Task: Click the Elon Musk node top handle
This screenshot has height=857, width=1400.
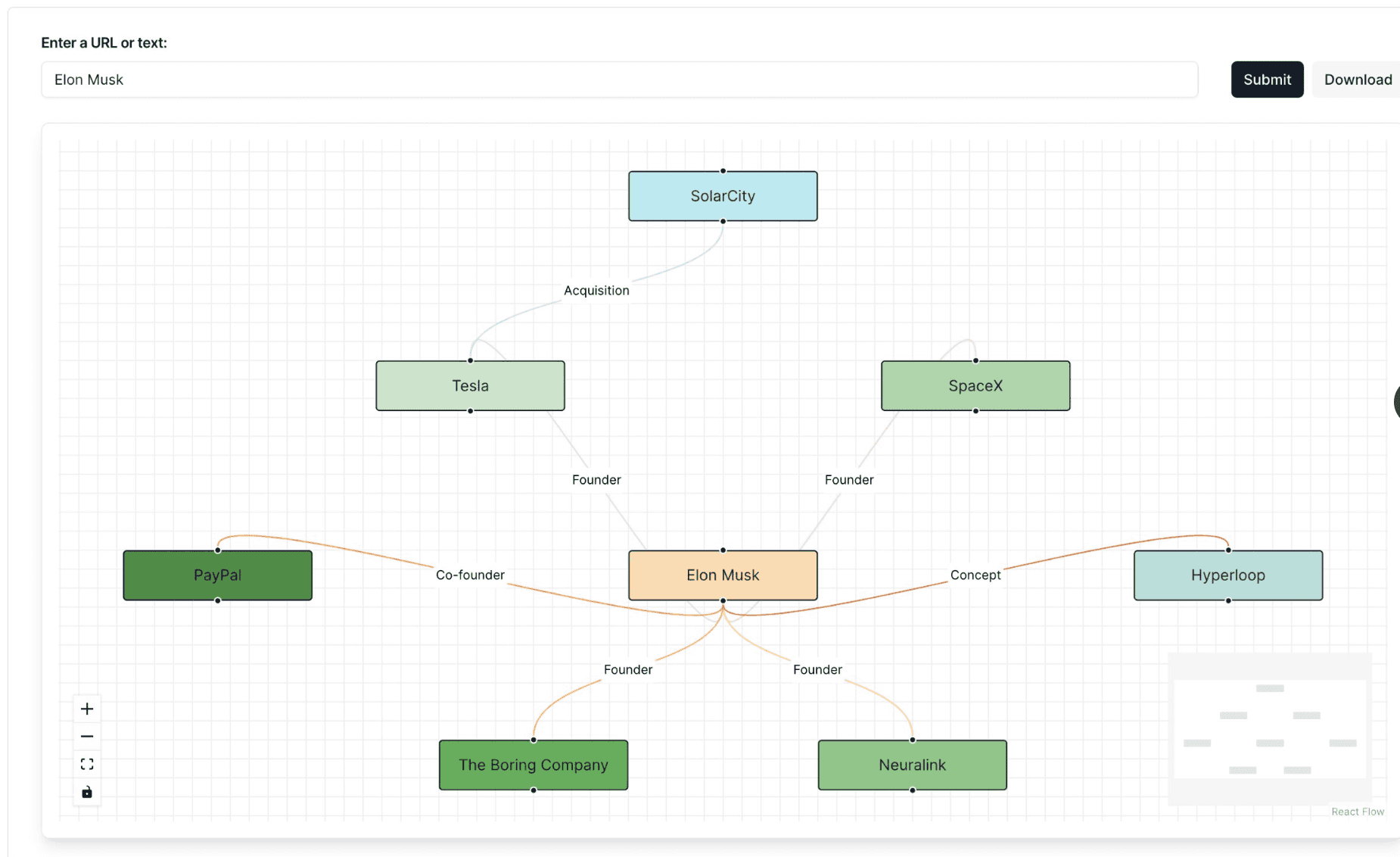Action: pos(723,550)
